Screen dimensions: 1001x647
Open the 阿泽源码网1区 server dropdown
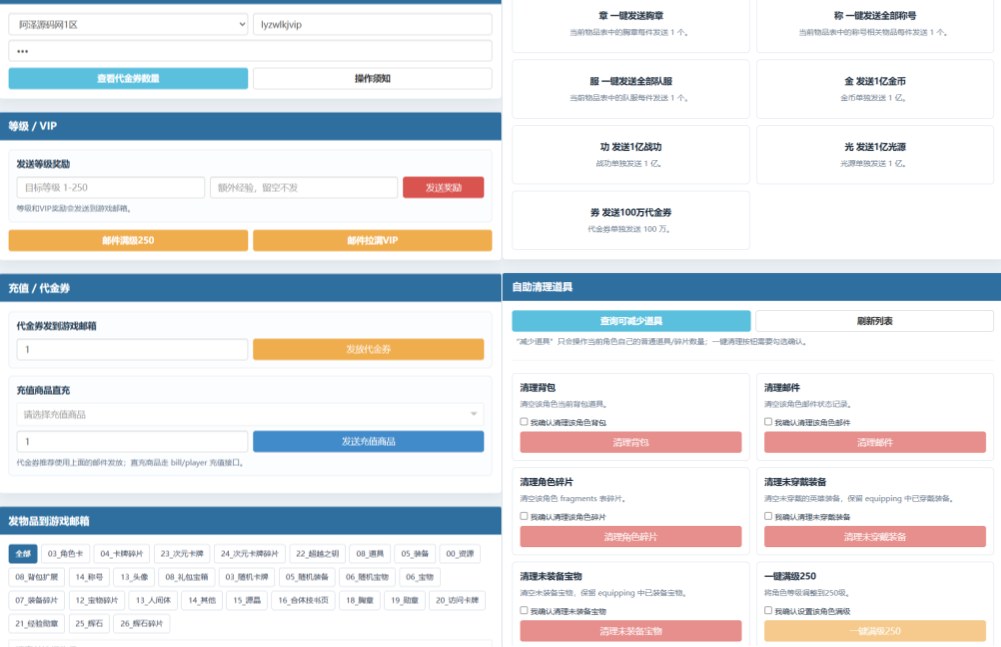tap(128, 24)
